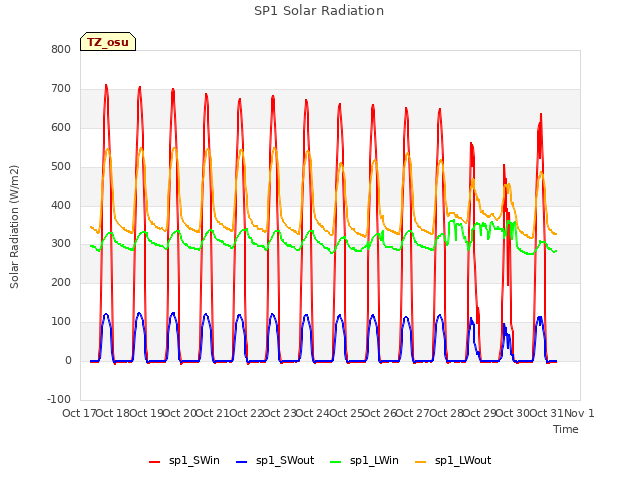This screenshot has height=480, width=640.
Task: Click the 300 y-axis tick label
Action: pos(61,244)
